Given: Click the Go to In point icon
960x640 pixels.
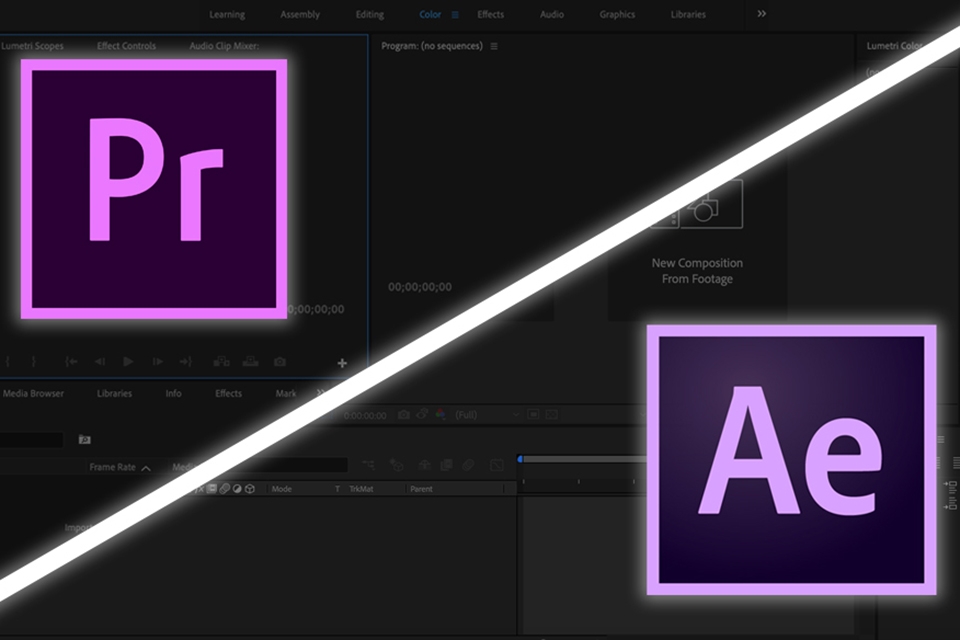Looking at the screenshot, I should [71, 362].
